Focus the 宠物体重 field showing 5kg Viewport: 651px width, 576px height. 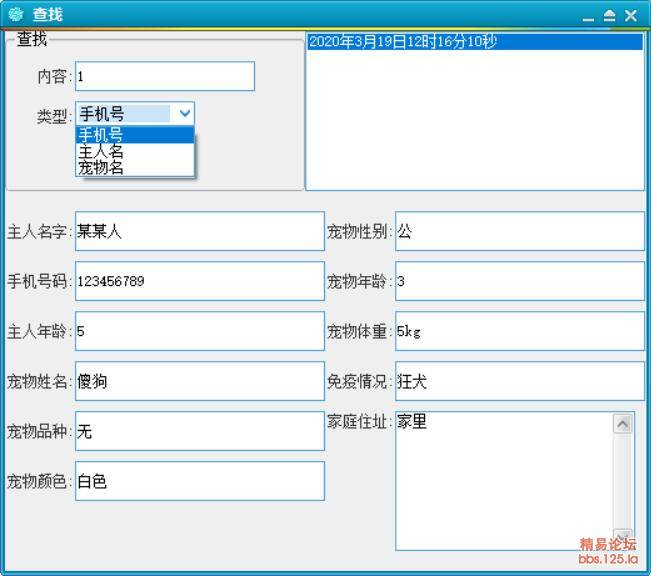(520, 331)
